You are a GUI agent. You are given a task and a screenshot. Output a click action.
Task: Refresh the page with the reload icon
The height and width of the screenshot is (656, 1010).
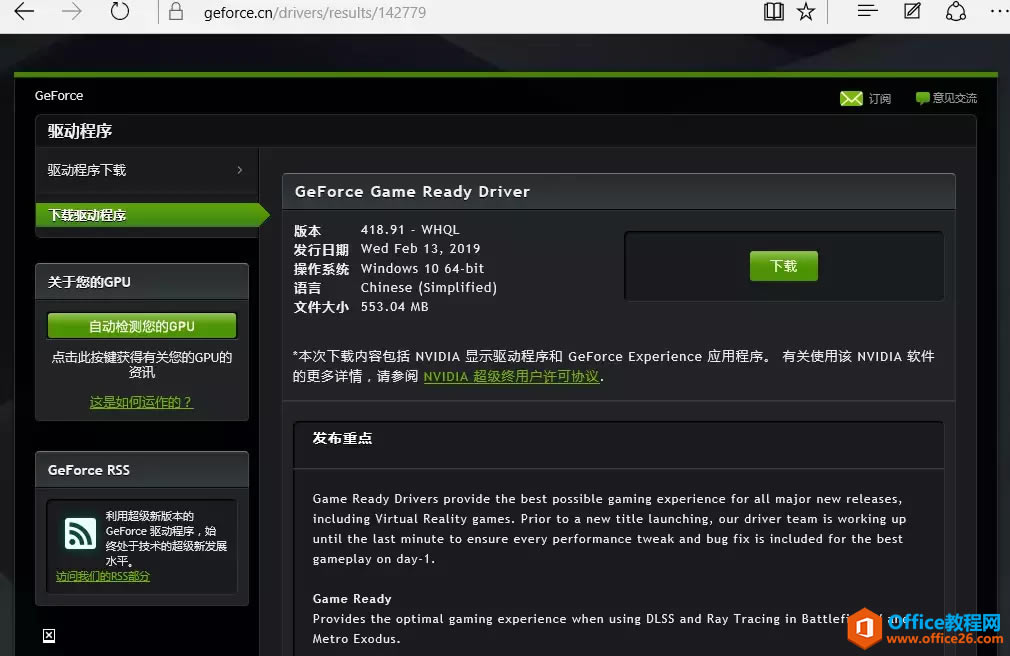(x=120, y=12)
